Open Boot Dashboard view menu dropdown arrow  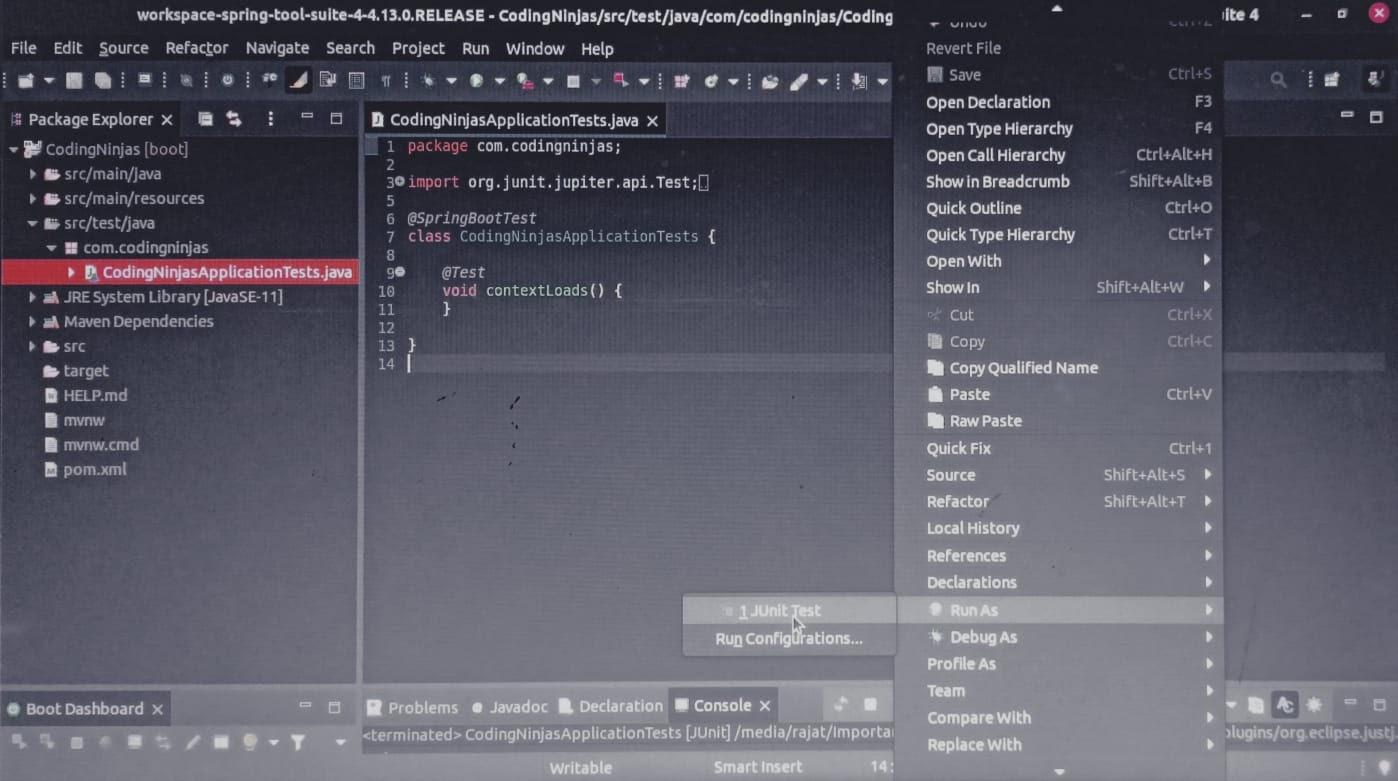pos(340,742)
